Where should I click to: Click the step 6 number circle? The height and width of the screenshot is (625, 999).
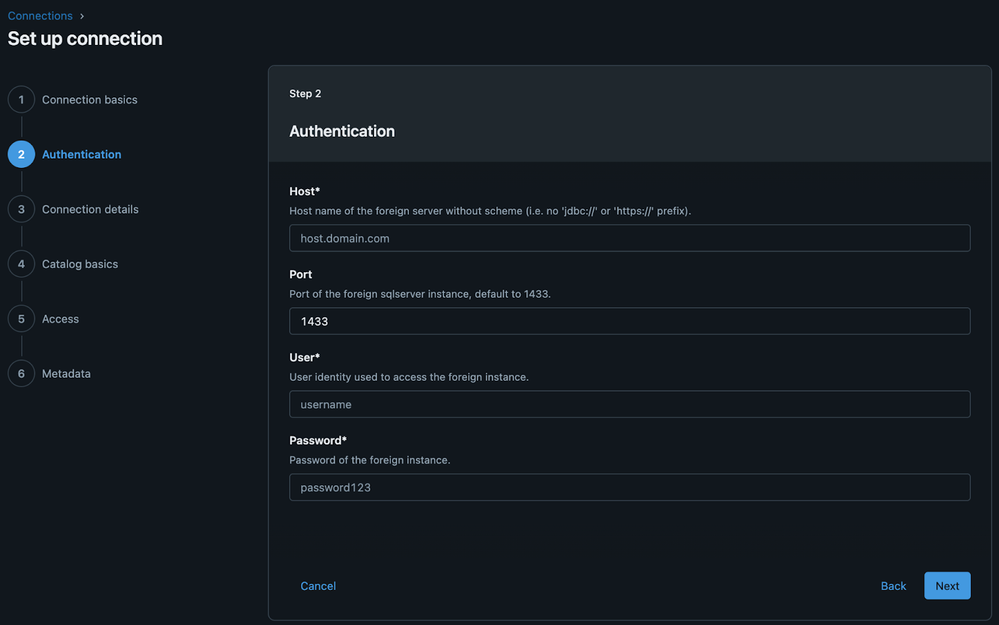[21, 374]
